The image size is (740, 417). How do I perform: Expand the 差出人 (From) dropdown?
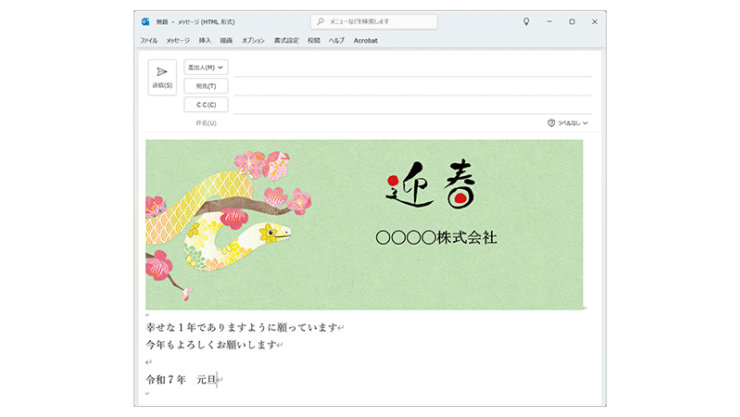206,67
